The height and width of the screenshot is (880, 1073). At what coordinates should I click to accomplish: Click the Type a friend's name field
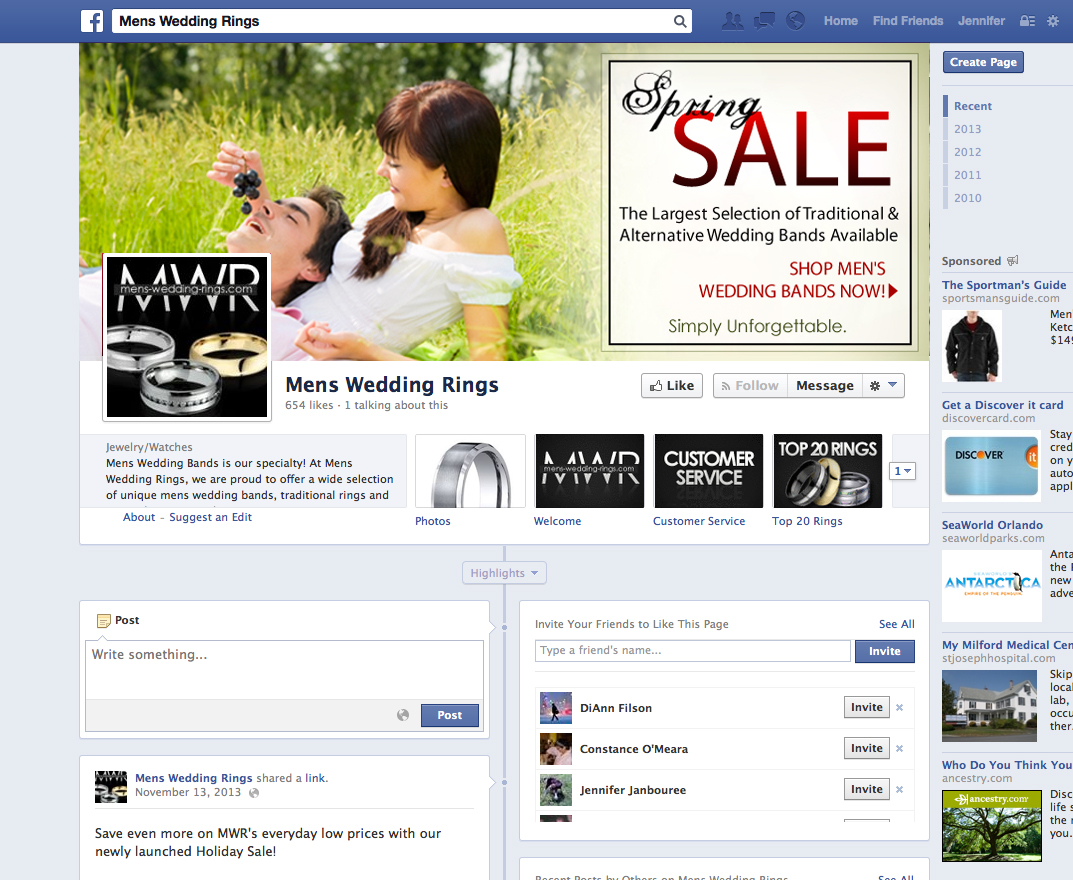click(693, 651)
